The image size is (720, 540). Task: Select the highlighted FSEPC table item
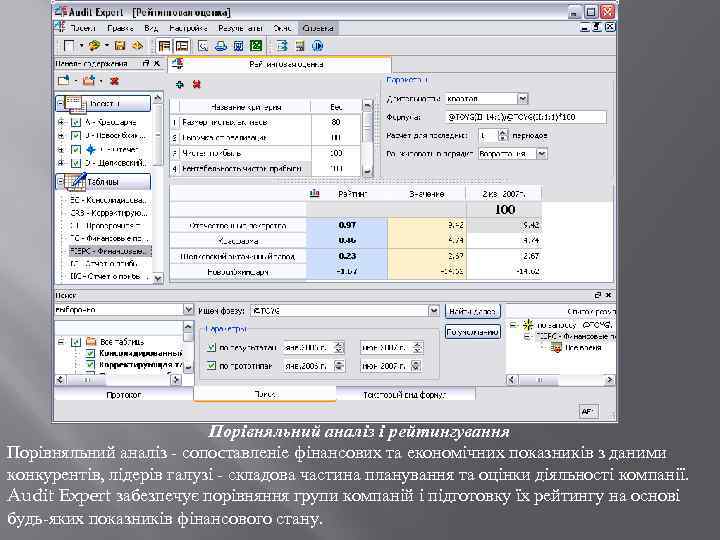(109, 251)
